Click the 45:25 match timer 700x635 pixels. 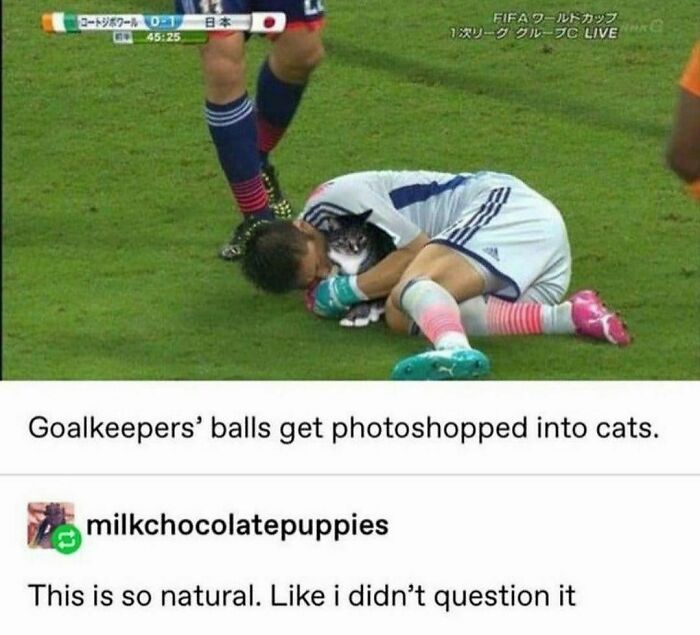point(163,38)
